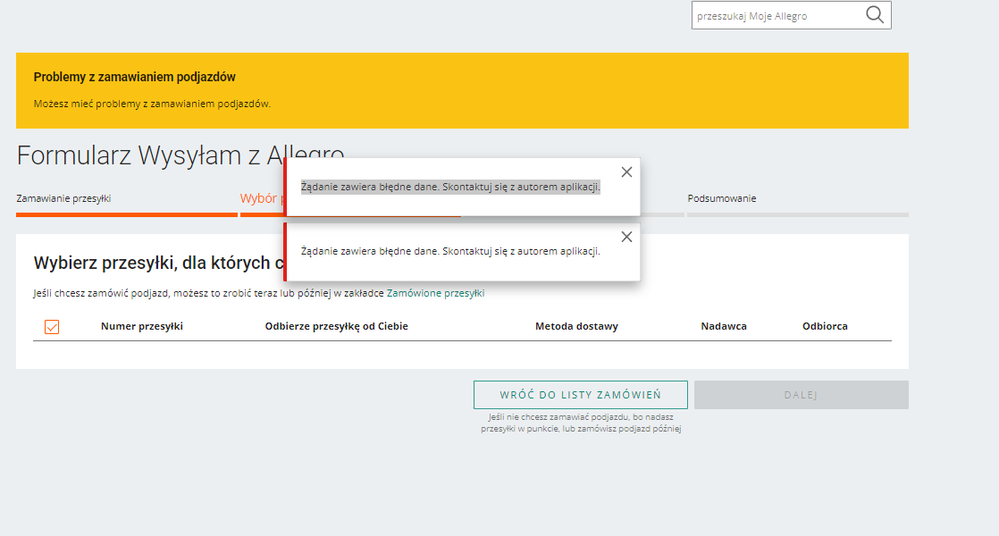Open the 'Zamówione przesyłki' link
The height and width of the screenshot is (536, 999).
(x=435, y=293)
